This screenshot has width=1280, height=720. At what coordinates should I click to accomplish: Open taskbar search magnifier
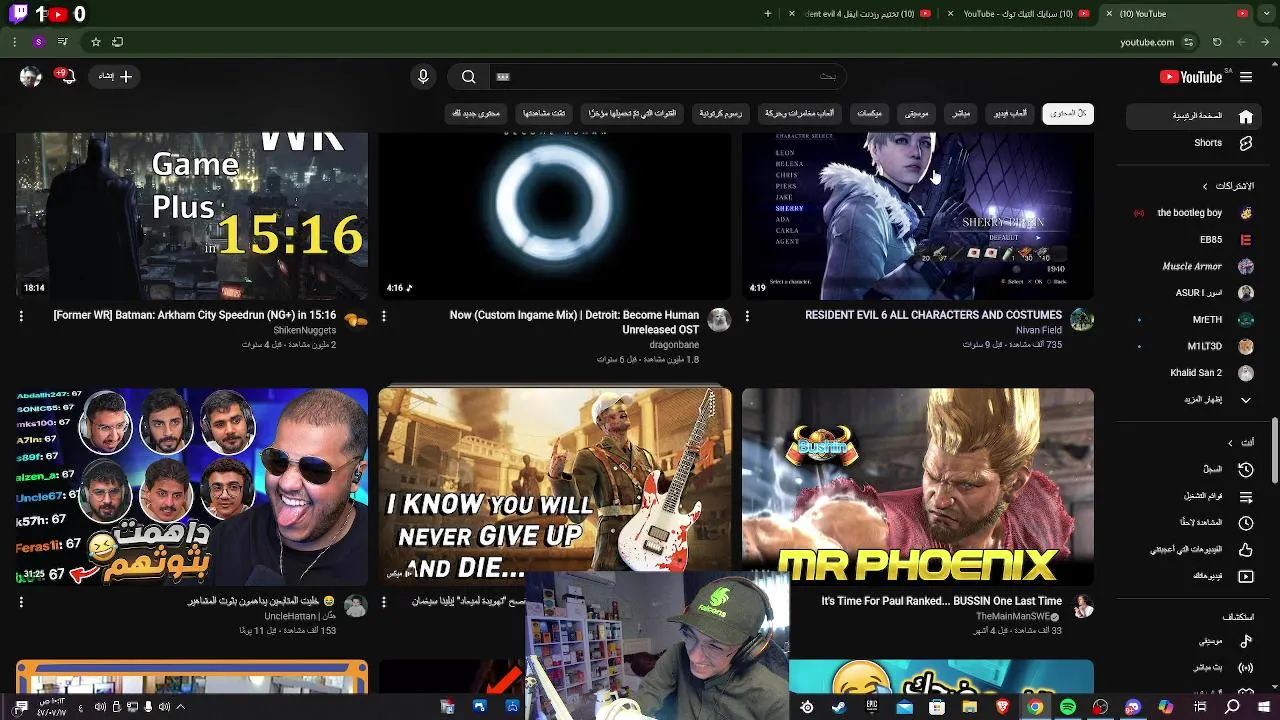[1232, 707]
